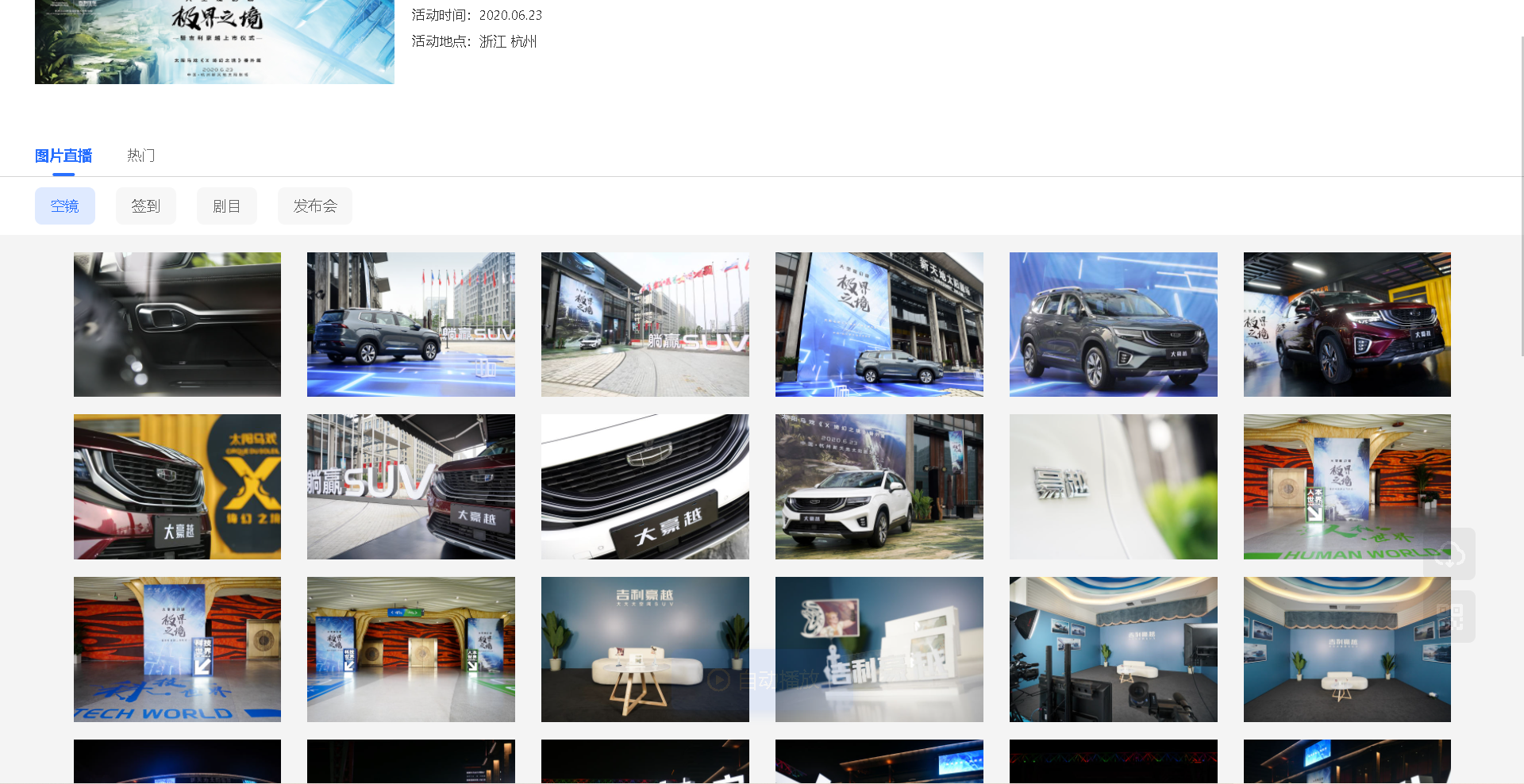Open the TECH WORLD floor lettering photo
This screenshot has width=1524, height=784.
point(177,649)
